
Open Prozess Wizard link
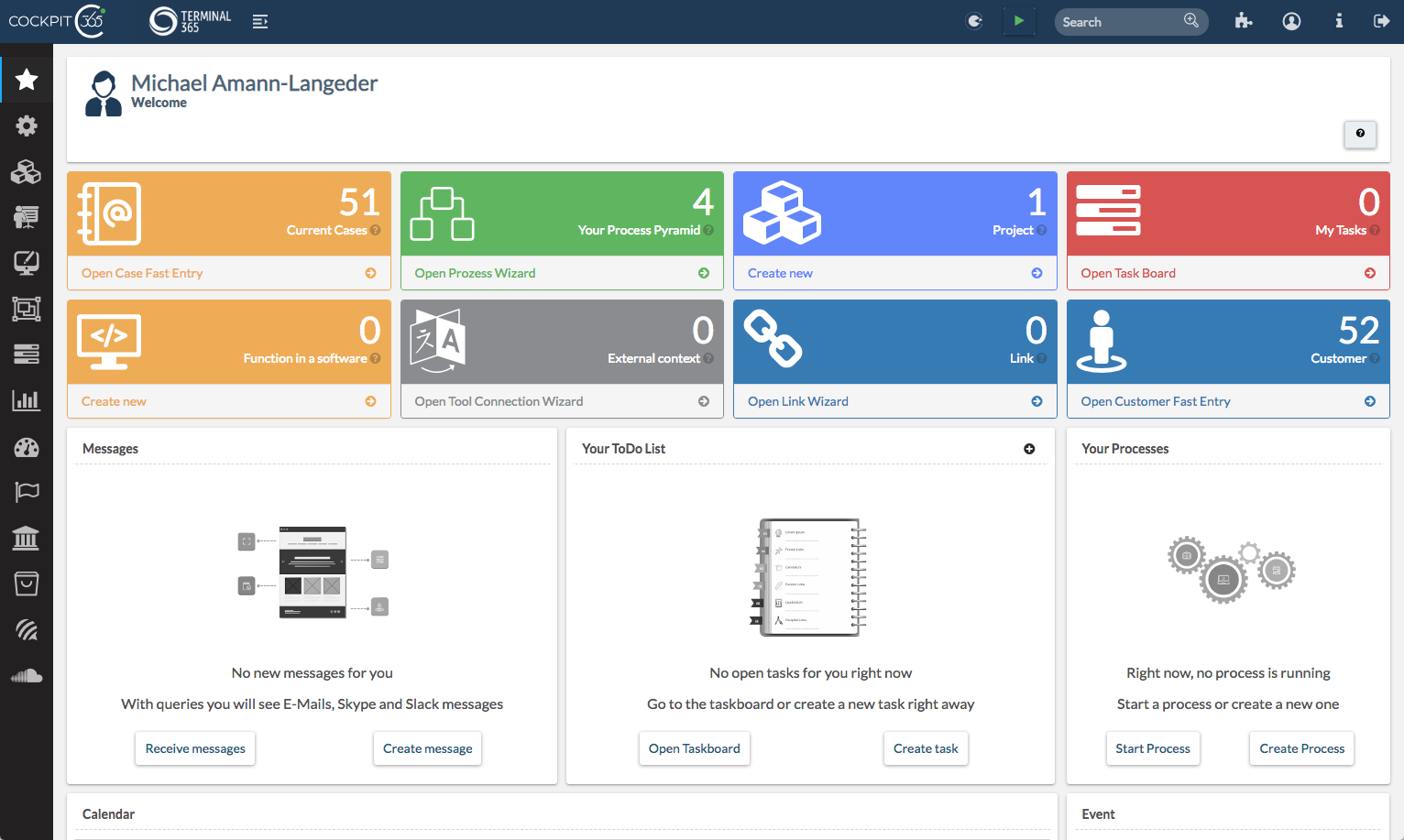click(x=475, y=273)
